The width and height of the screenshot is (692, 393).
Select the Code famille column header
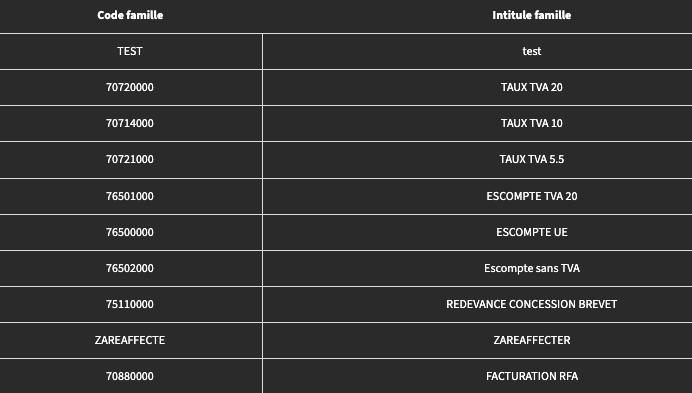click(130, 15)
